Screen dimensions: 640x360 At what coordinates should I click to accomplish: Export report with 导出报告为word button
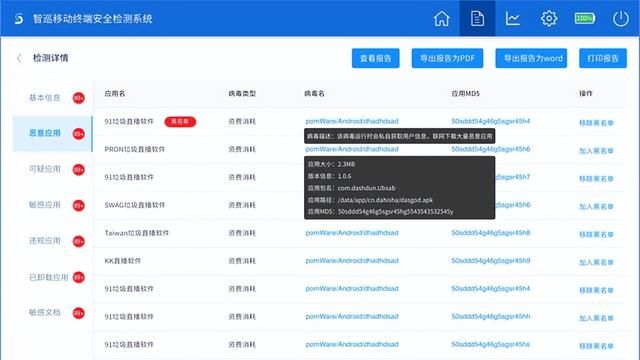pos(531,58)
